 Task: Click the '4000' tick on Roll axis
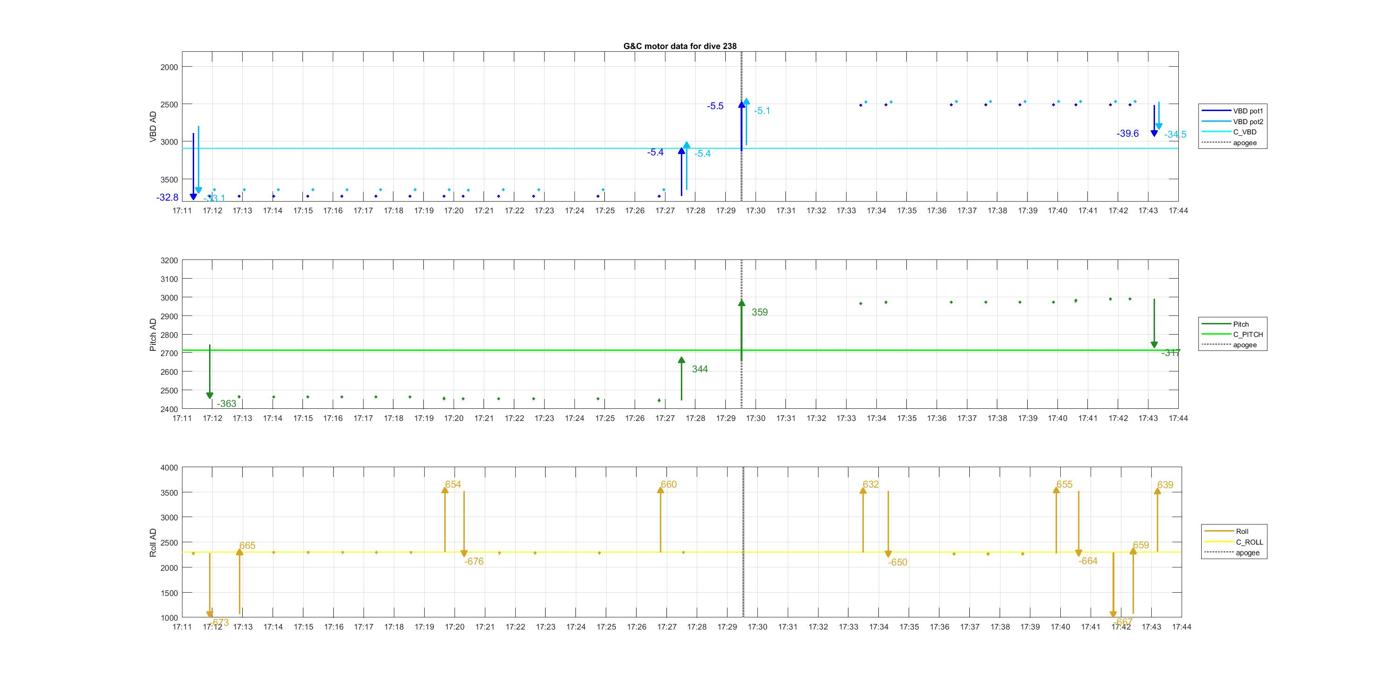[169, 468]
